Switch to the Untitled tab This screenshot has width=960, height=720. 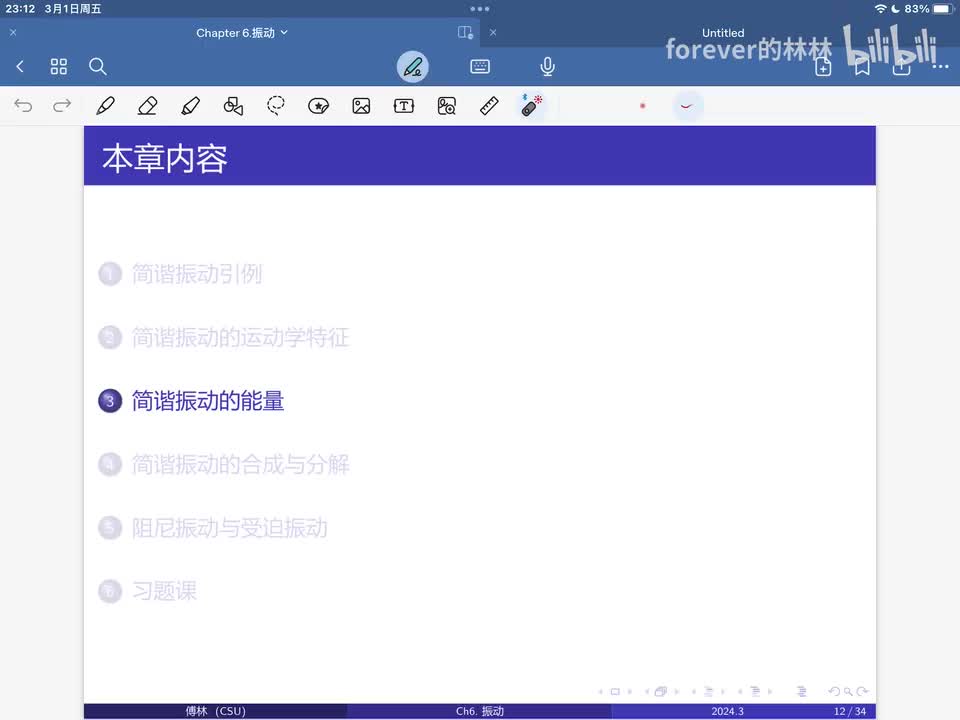[723, 33]
